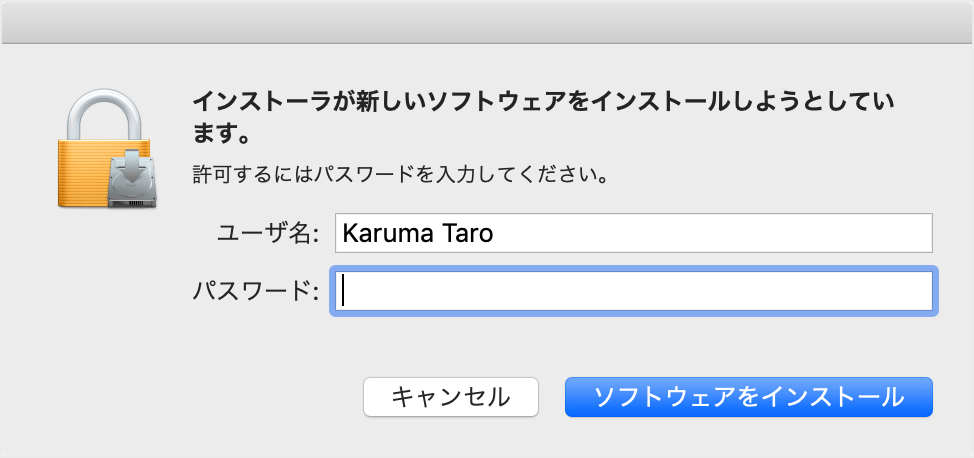This screenshot has width=974, height=458.
Task: Focus the パスワード input field
Action: [x=634, y=290]
